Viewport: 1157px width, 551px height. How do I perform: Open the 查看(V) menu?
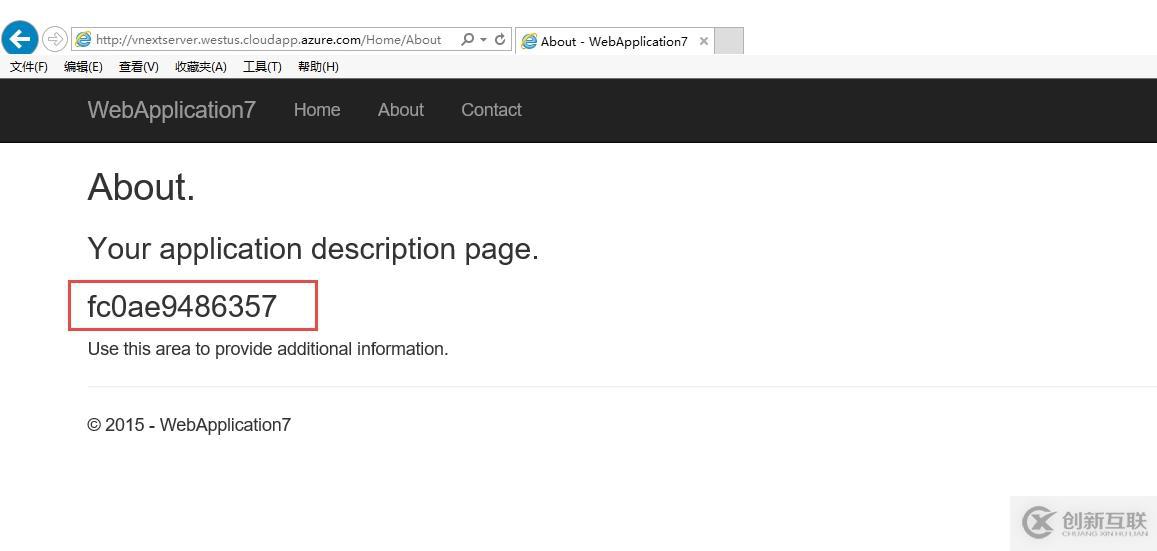139,67
